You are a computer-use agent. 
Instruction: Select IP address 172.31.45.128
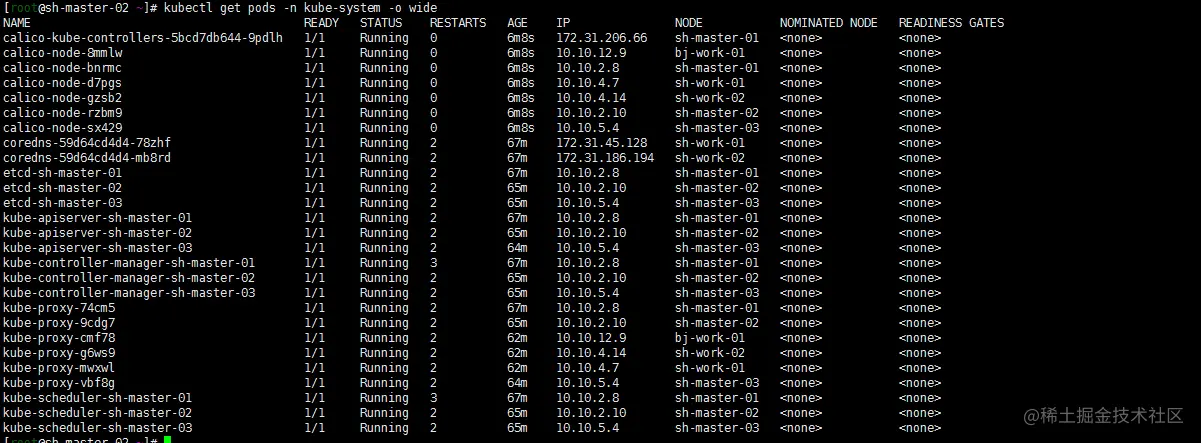602,143
